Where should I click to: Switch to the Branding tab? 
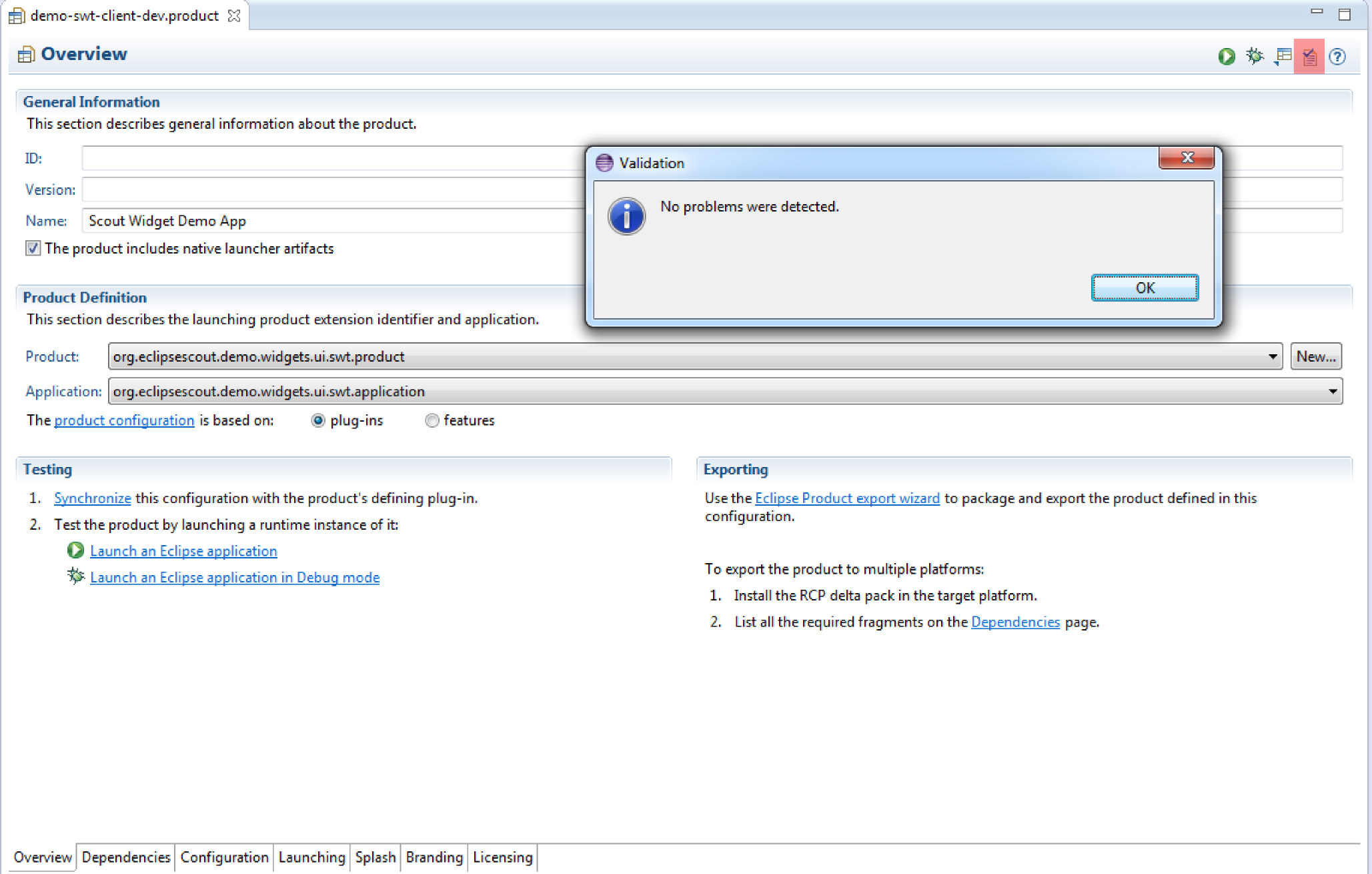tap(434, 857)
